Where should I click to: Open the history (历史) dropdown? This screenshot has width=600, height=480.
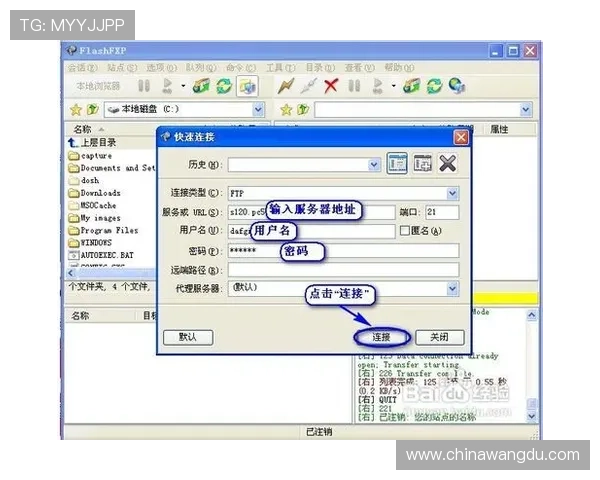click(374, 165)
